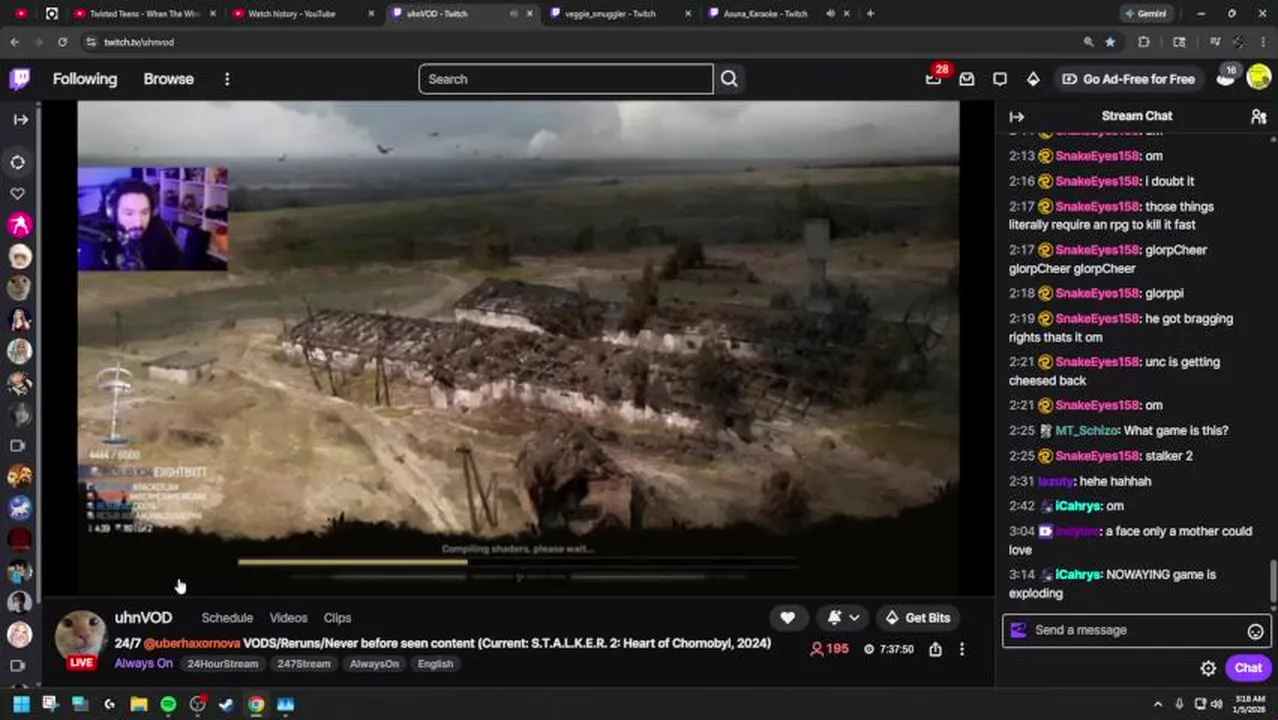Image resolution: width=1278 pixels, height=720 pixels.
Task: Open Spotify from the taskbar
Action: 168,704
